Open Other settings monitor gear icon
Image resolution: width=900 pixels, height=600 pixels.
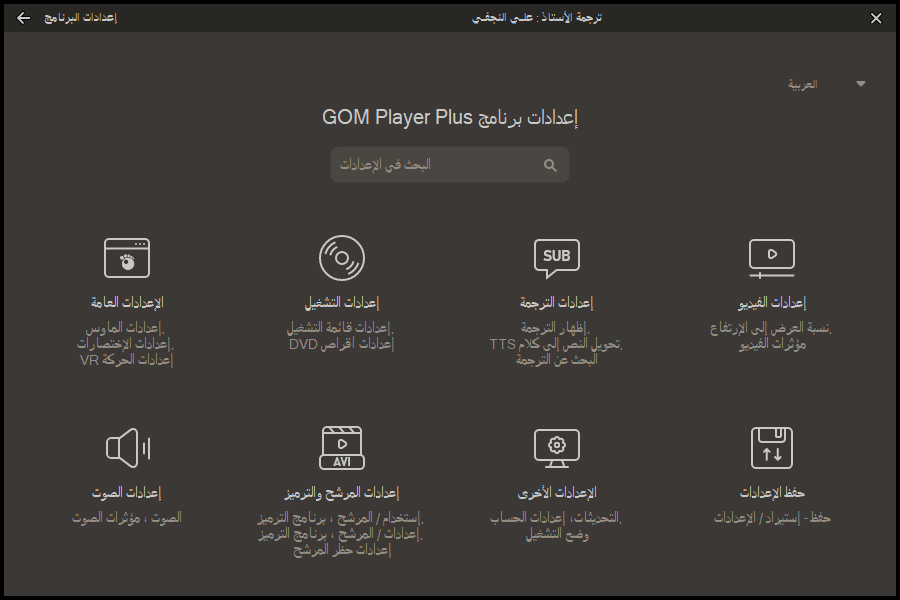click(x=557, y=448)
